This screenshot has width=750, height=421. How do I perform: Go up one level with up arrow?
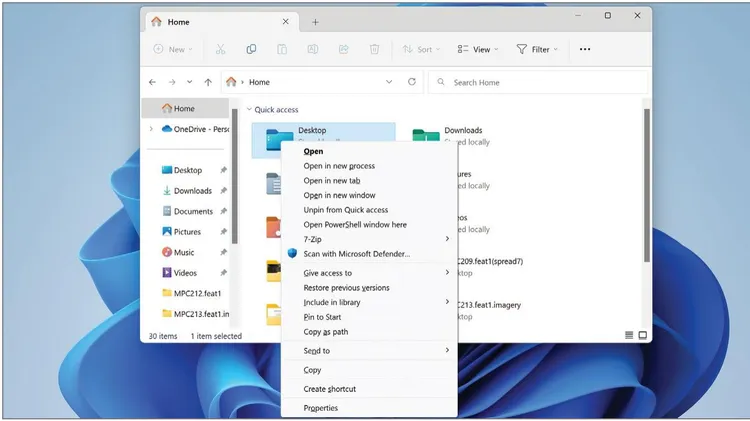pyautogui.click(x=208, y=82)
